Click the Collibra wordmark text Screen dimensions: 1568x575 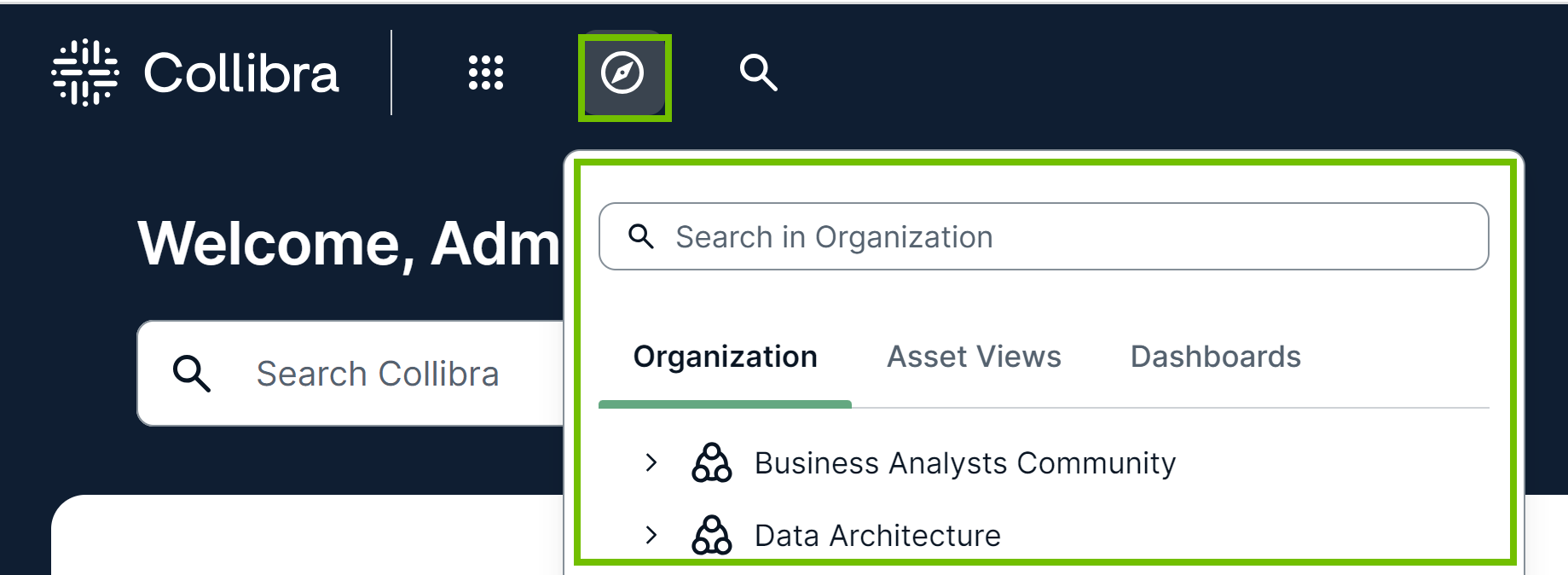(241, 73)
